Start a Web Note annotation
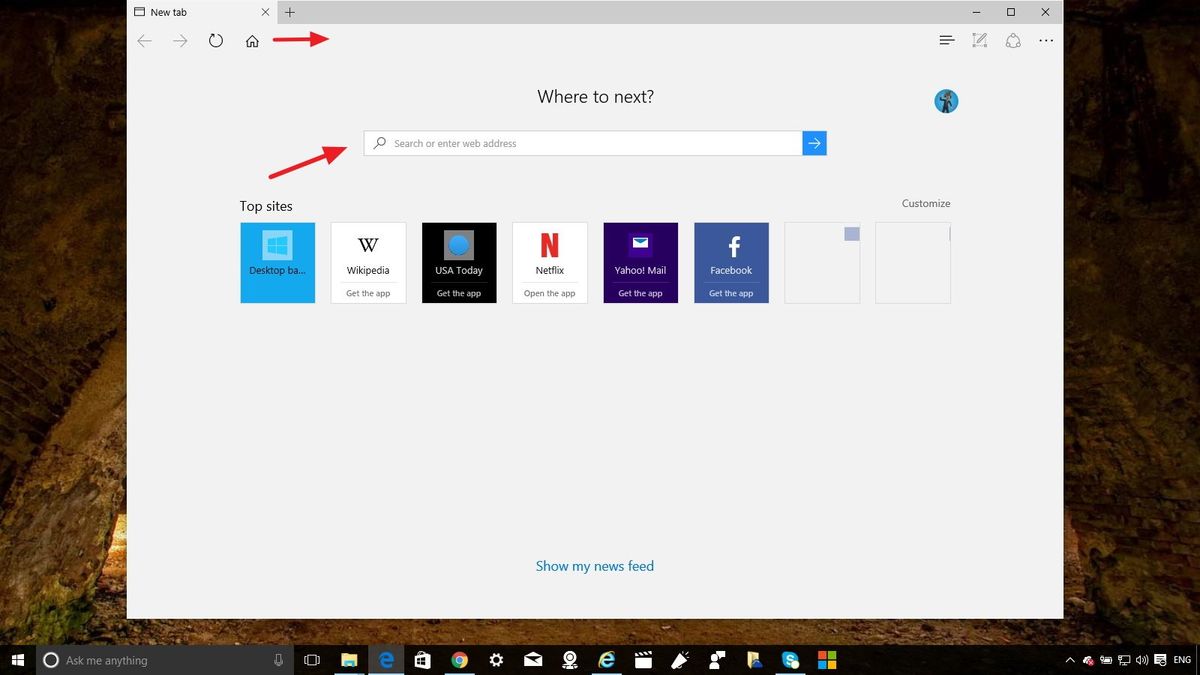Image resolution: width=1200 pixels, height=675 pixels. (x=979, y=40)
